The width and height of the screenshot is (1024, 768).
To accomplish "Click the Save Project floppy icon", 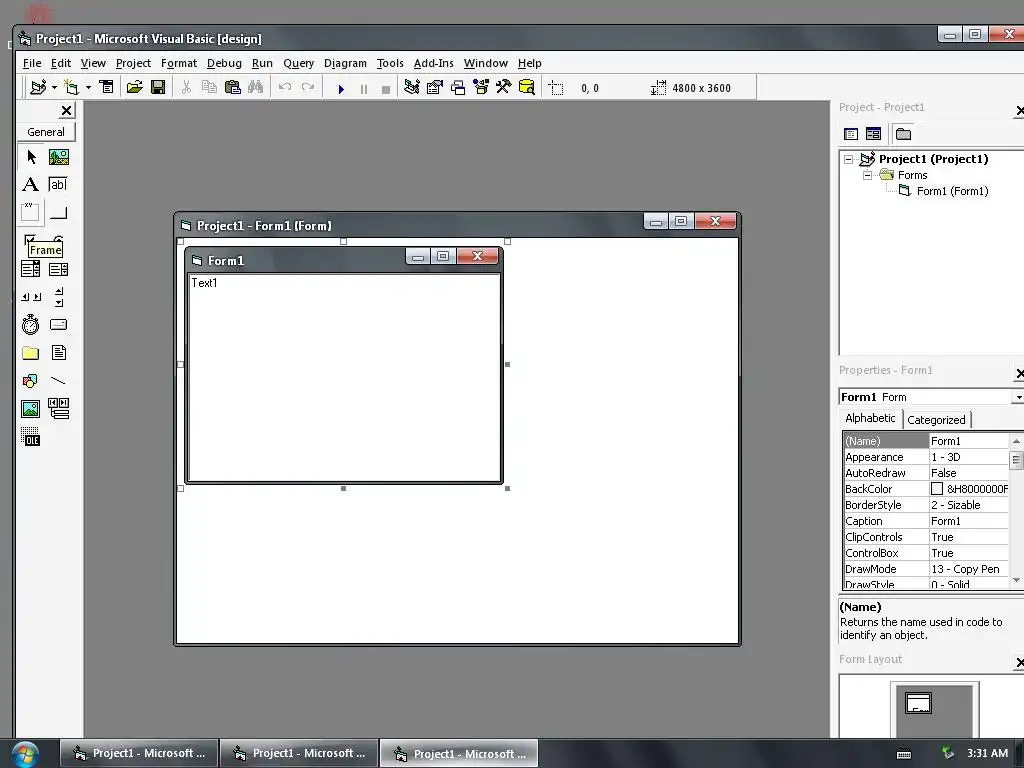I will (x=158, y=87).
